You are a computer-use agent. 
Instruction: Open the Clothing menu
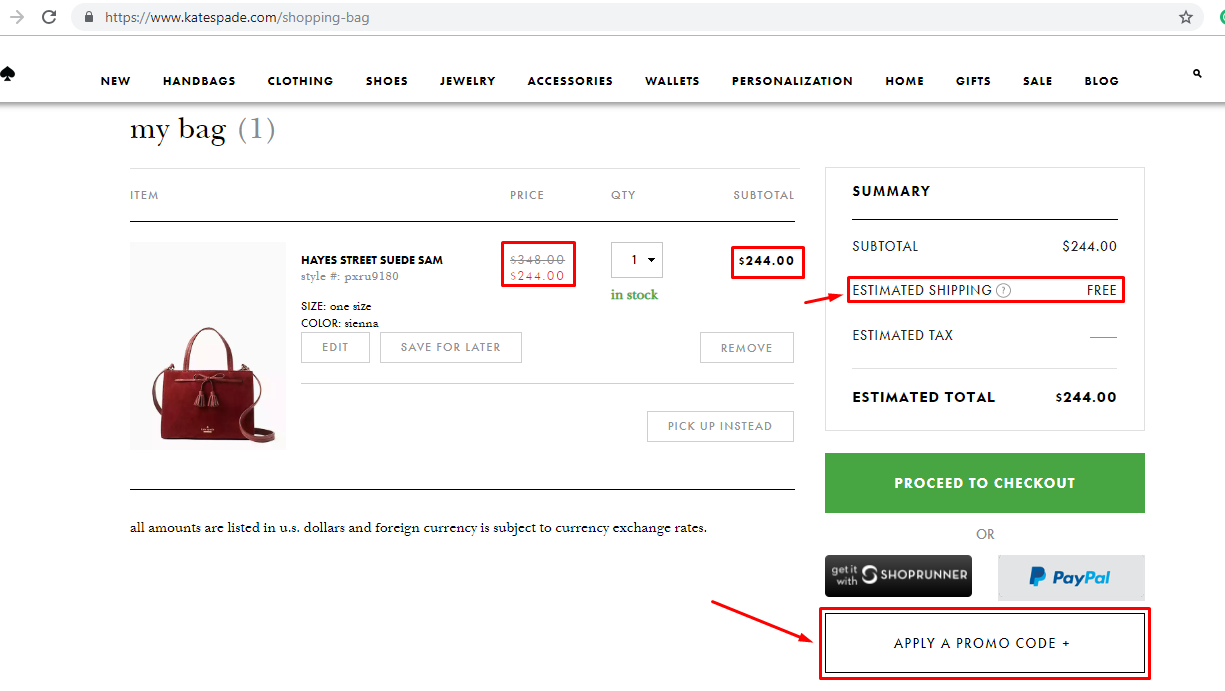click(301, 81)
